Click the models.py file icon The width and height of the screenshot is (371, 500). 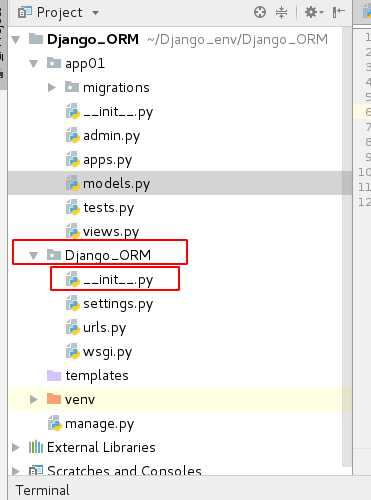coord(72,183)
